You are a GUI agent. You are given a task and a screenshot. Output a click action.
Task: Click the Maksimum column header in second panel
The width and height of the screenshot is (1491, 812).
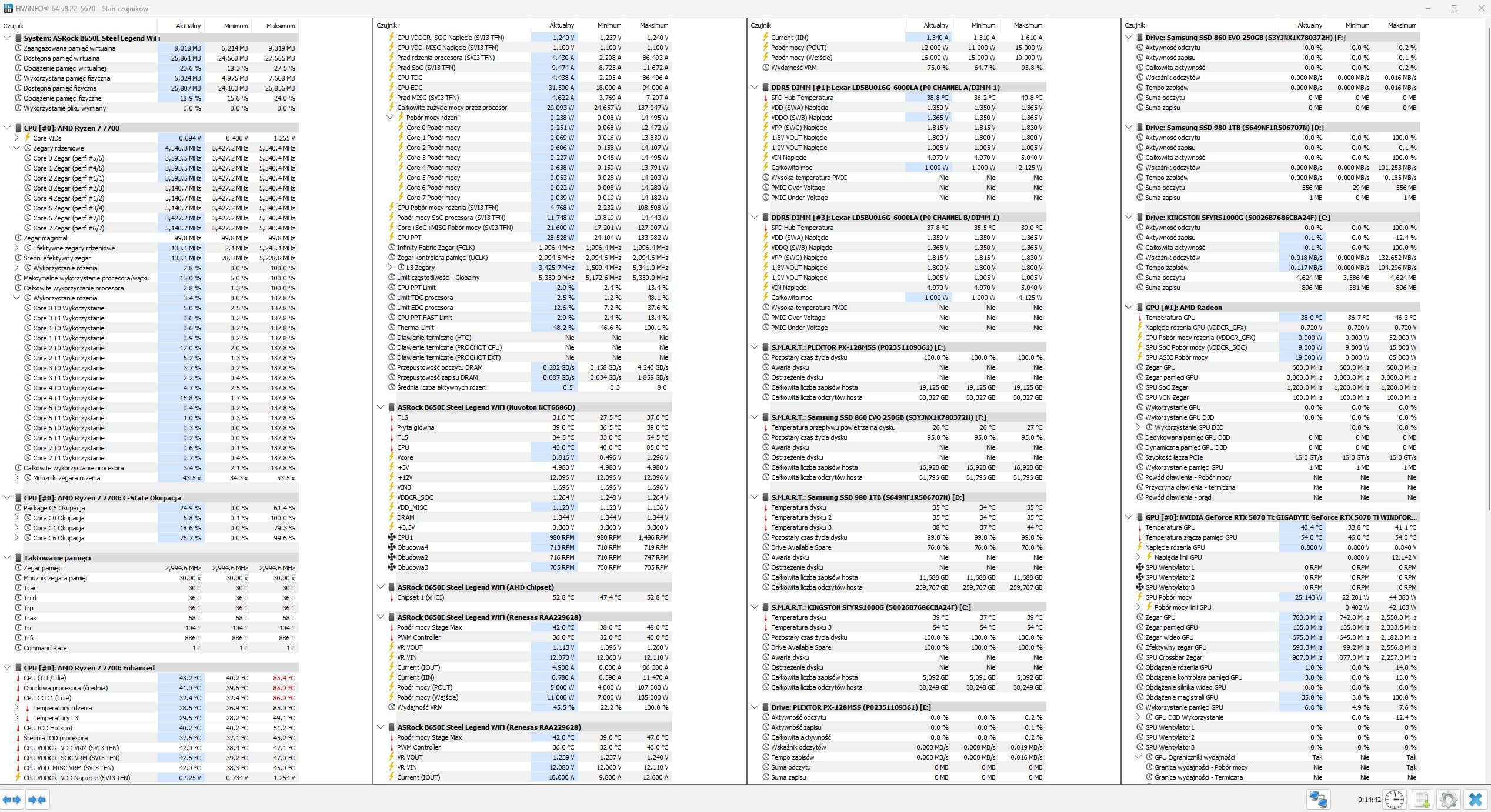pyautogui.click(x=648, y=25)
